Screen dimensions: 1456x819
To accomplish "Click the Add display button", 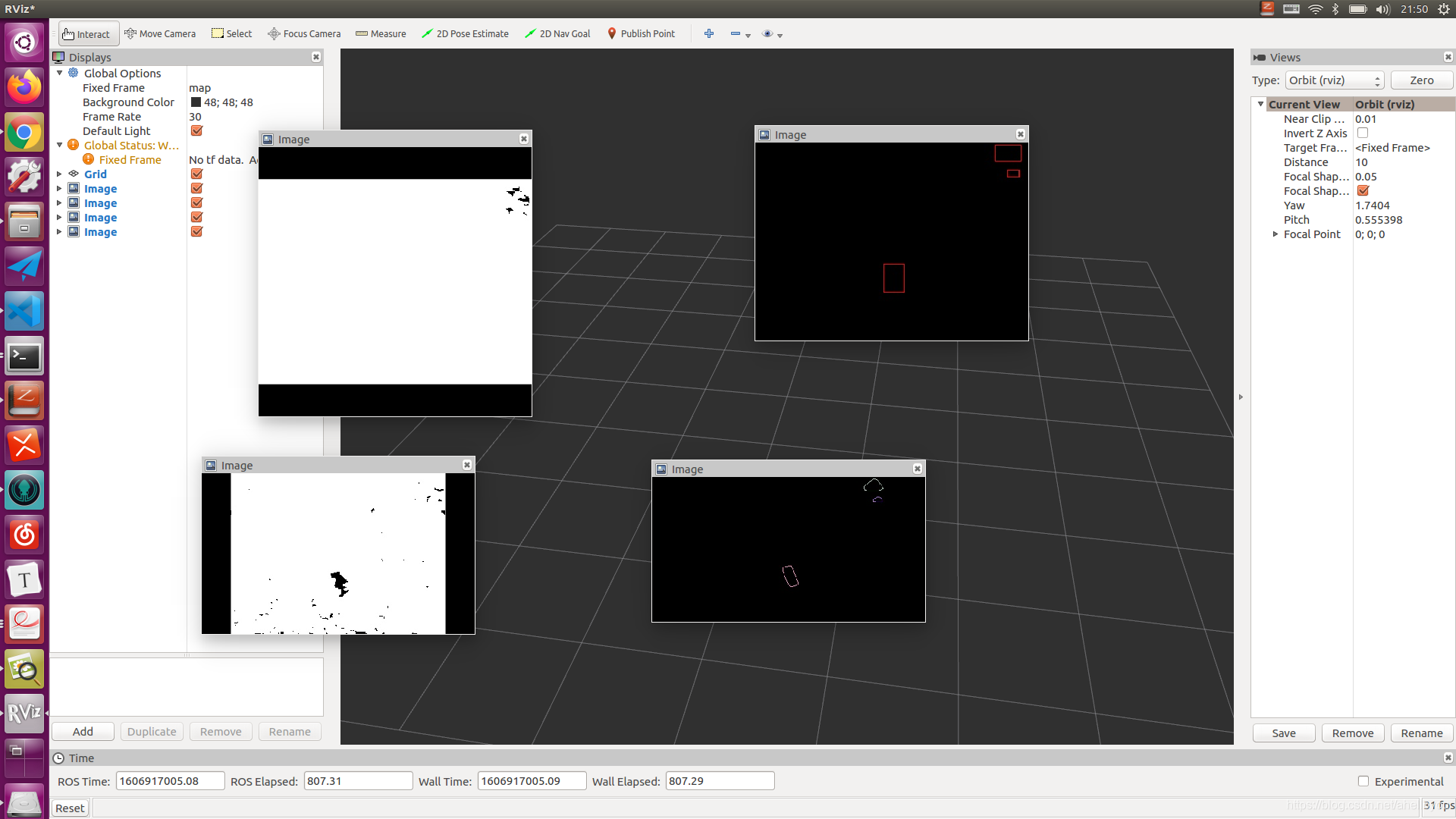I will tap(83, 732).
